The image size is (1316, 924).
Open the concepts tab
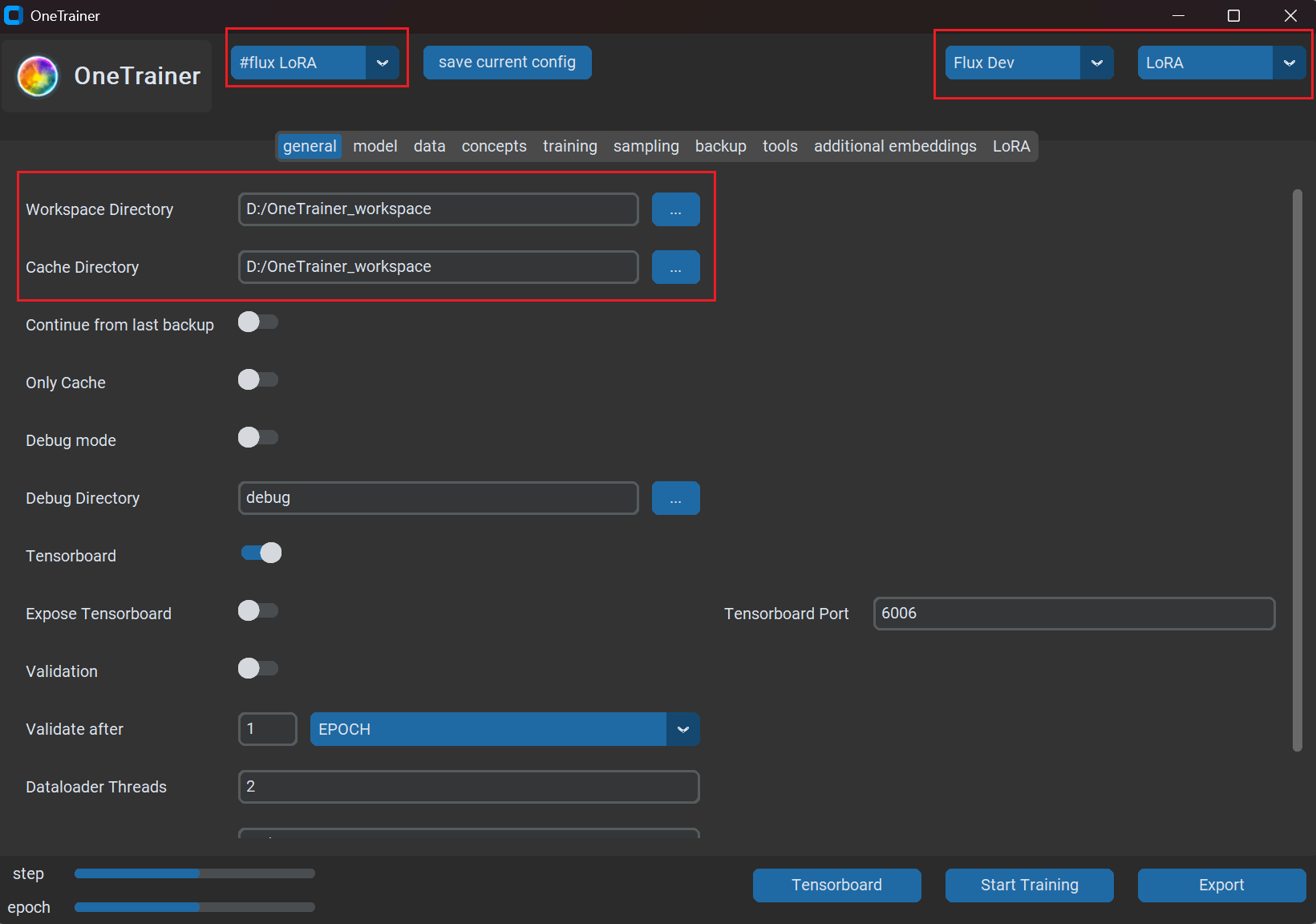[x=494, y=146]
